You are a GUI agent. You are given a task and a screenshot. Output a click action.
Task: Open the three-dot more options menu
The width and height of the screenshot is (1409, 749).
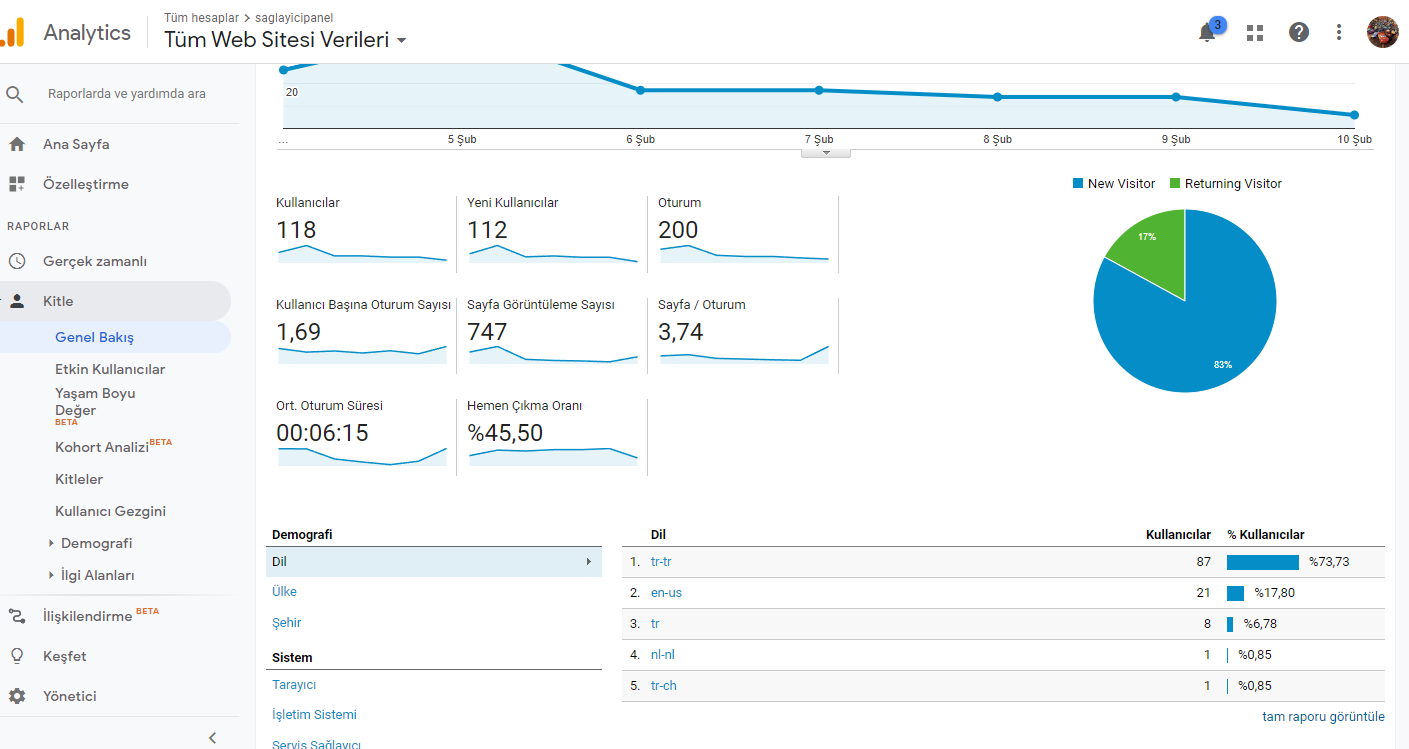pyautogui.click(x=1339, y=32)
